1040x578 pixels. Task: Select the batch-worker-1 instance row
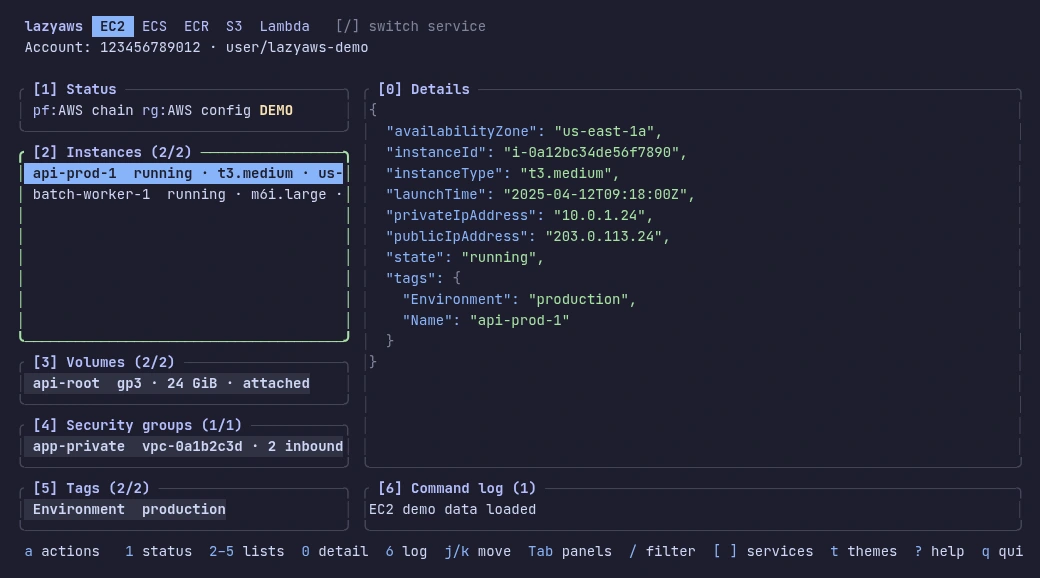coord(184,195)
